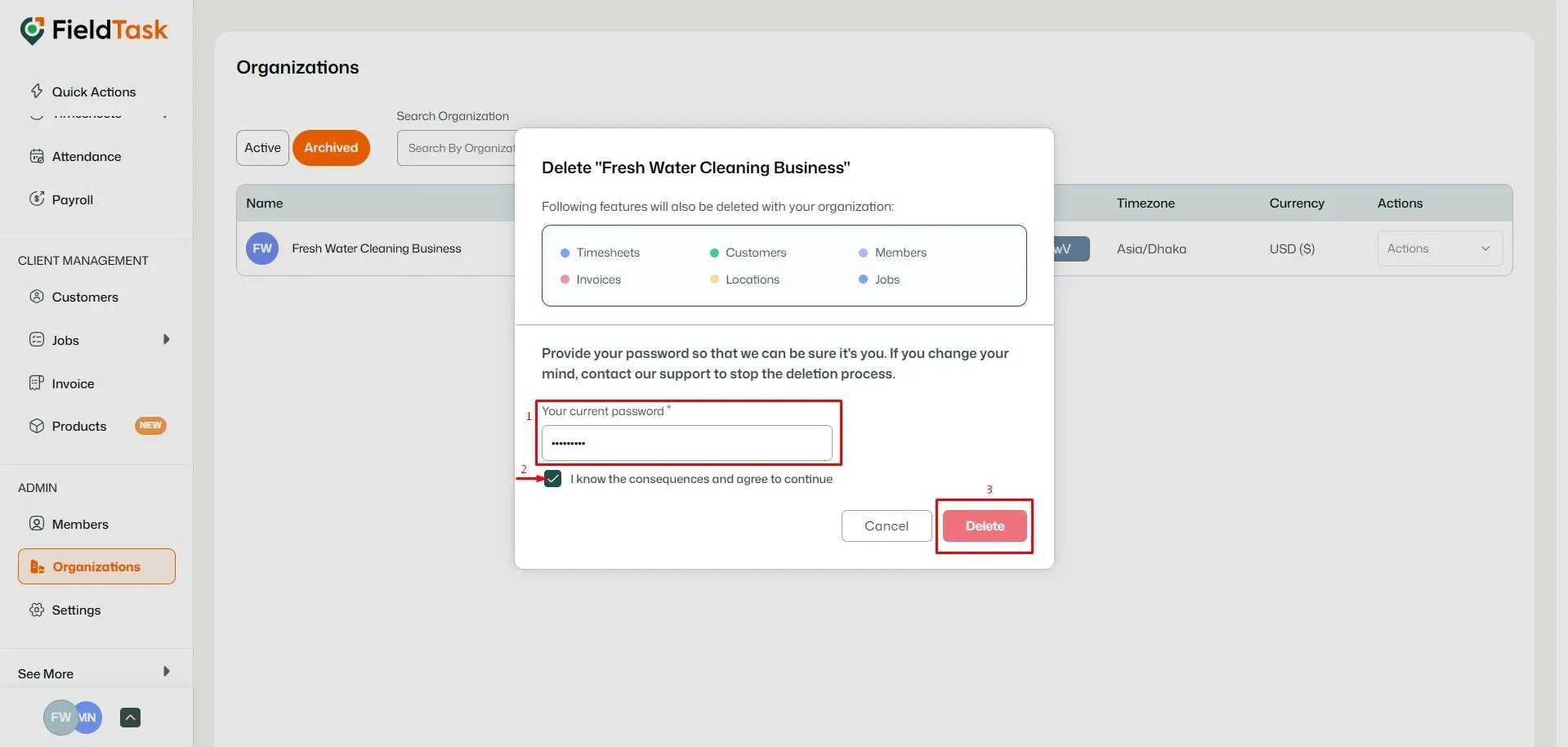This screenshot has height=747, width=1568.
Task: Click the agreement text beside the checkbox
Action: (701, 479)
